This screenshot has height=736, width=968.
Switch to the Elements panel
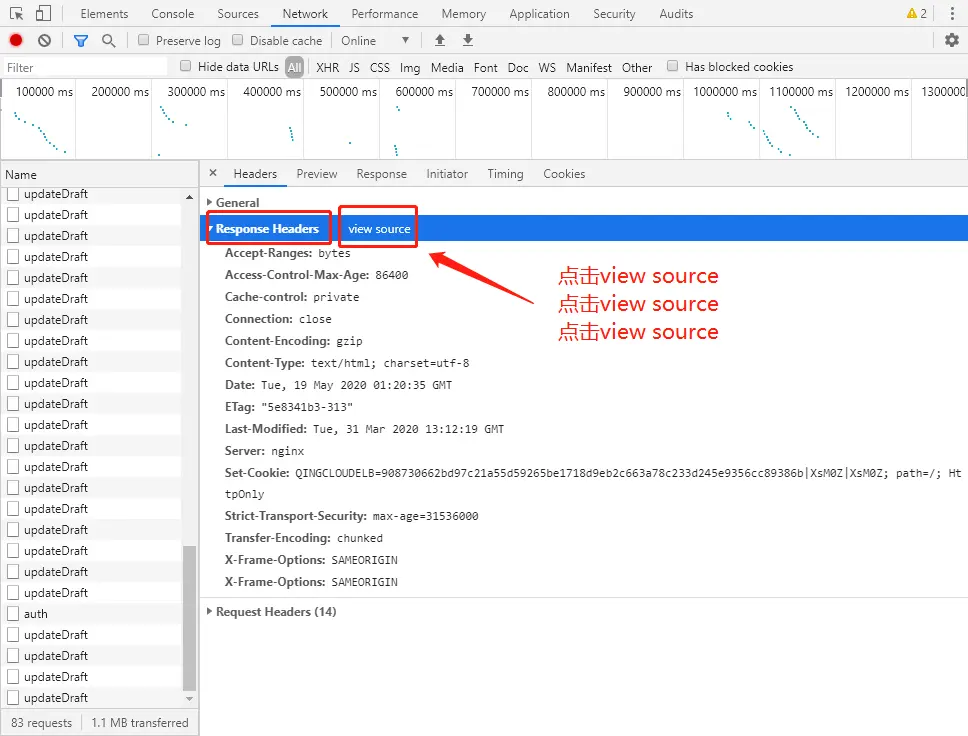(x=104, y=14)
